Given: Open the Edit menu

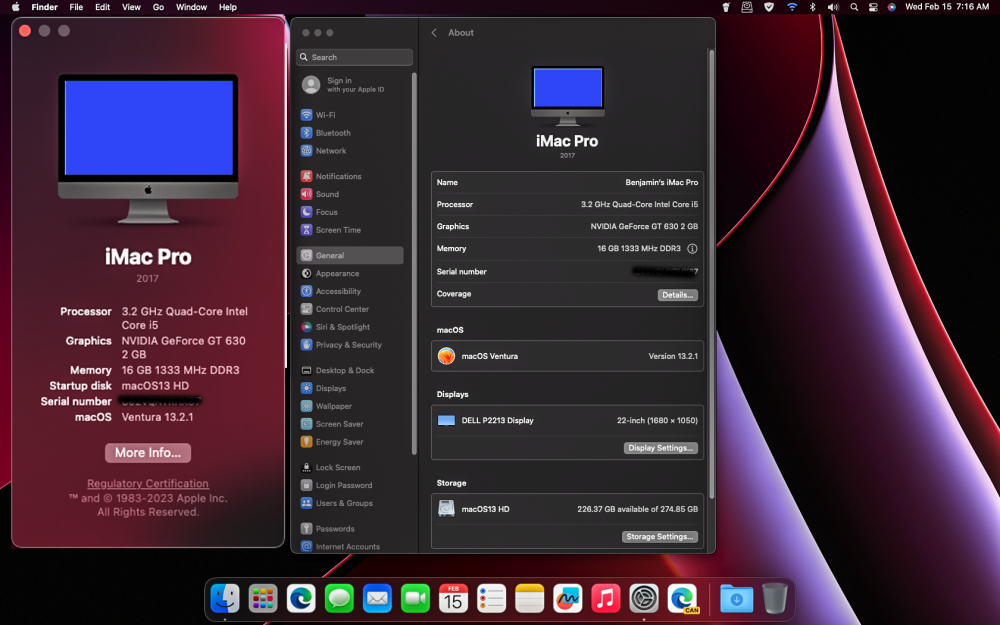Looking at the screenshot, I should [103, 7].
